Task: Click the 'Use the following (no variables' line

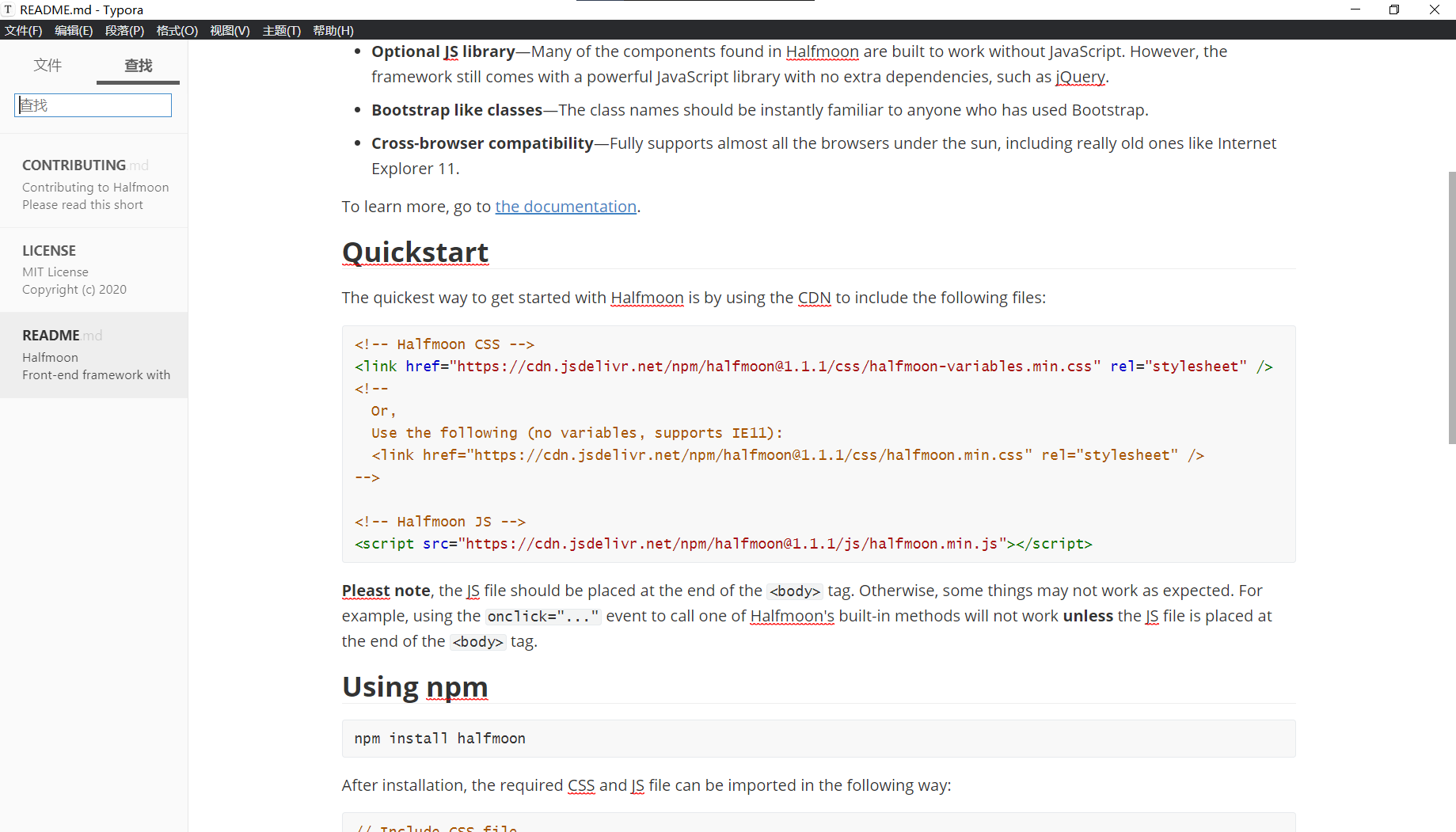Action: (x=576, y=433)
